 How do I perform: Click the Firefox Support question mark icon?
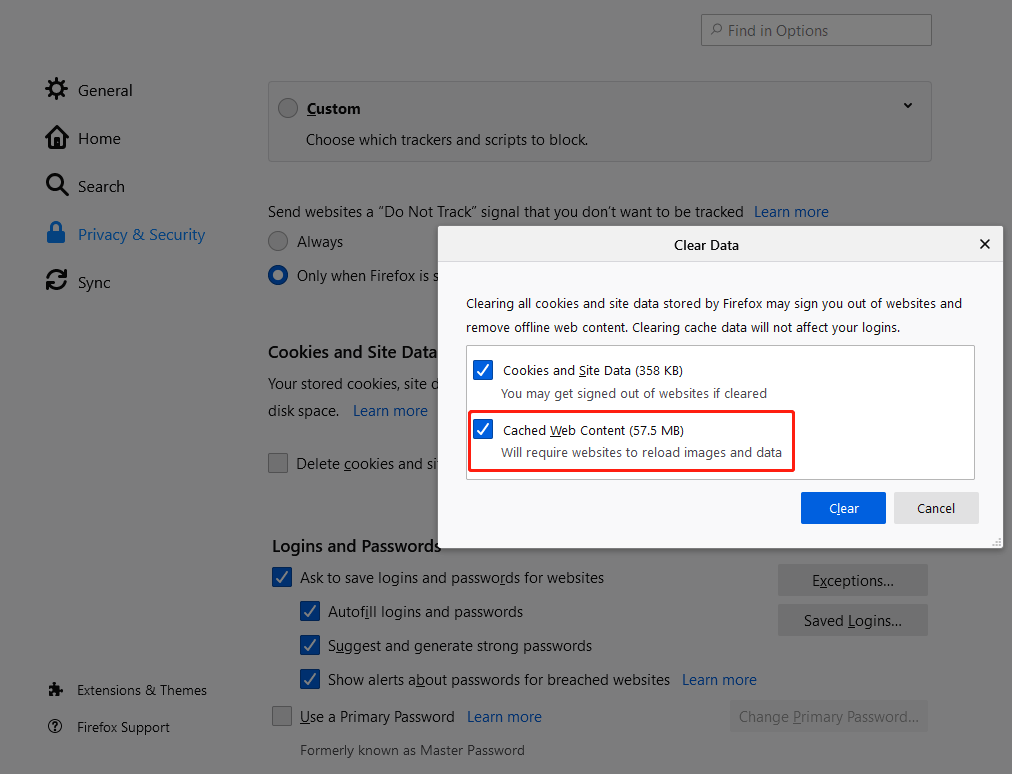coord(56,727)
